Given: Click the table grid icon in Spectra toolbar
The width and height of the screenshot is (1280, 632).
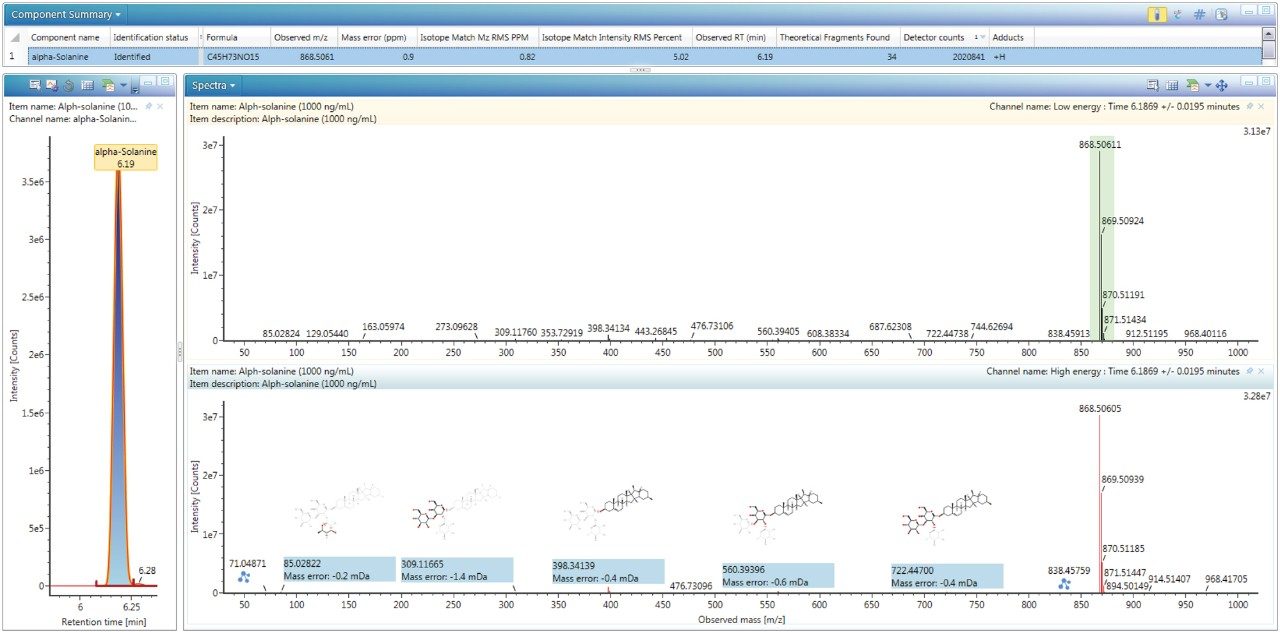Looking at the screenshot, I should coord(1172,86).
